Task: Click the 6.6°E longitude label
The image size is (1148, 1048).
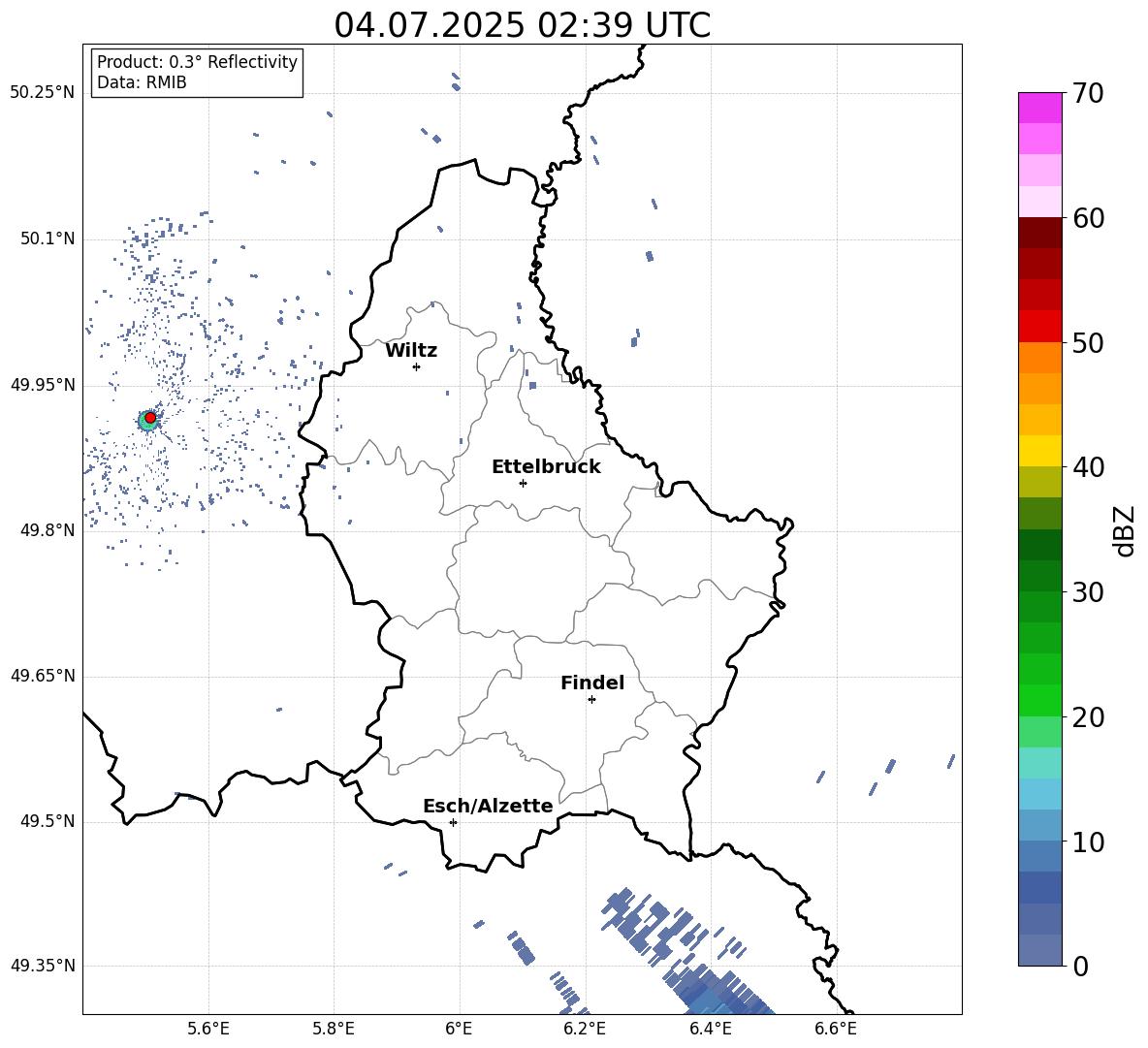Action: pyautogui.click(x=836, y=1029)
